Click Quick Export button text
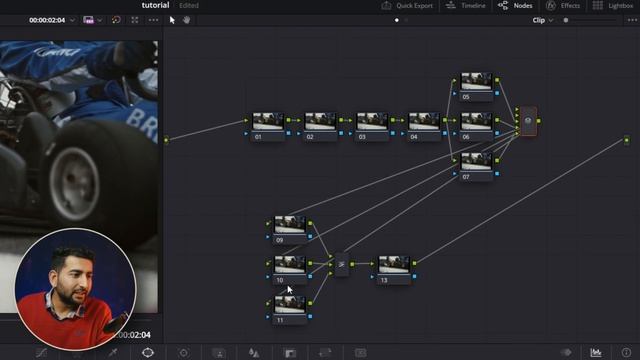Screen dimensions: 640x360 (414, 6)
